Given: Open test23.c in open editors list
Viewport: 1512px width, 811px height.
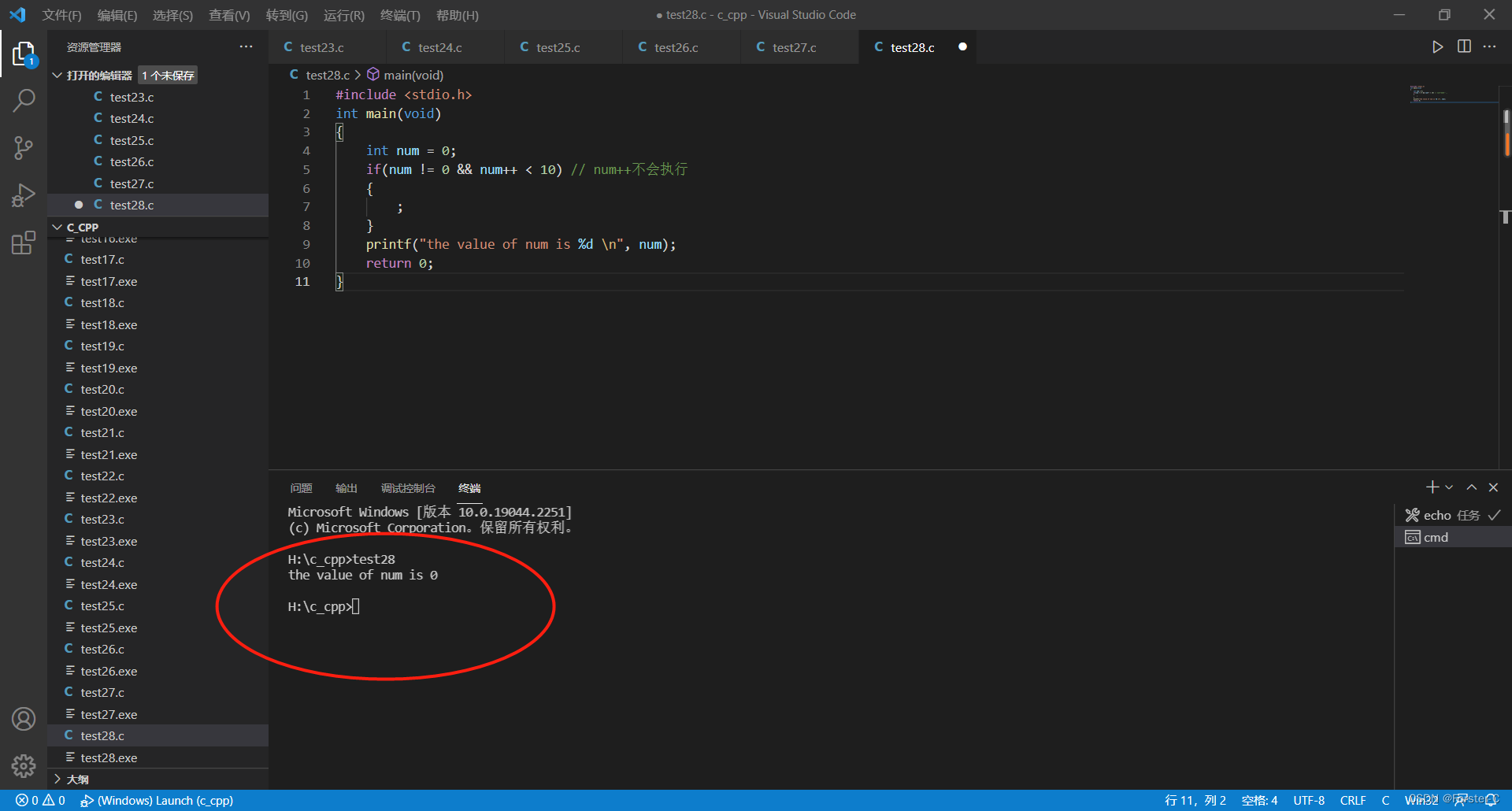Looking at the screenshot, I should (x=157, y=97).
